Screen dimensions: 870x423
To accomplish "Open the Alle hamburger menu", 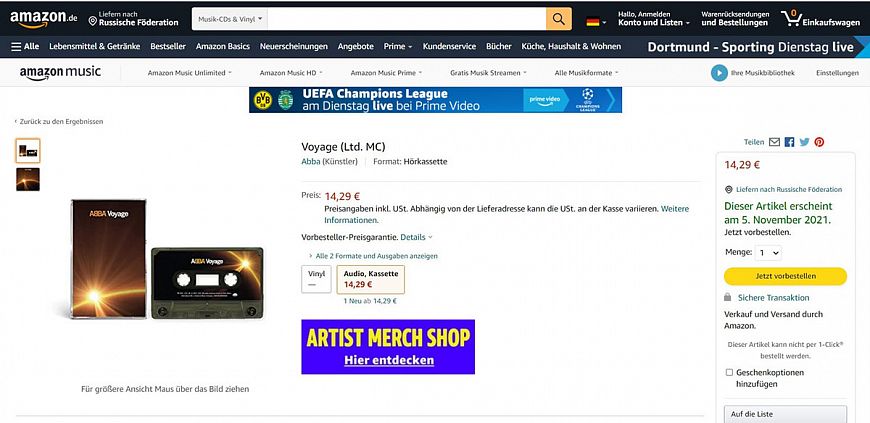I will [x=25, y=47].
